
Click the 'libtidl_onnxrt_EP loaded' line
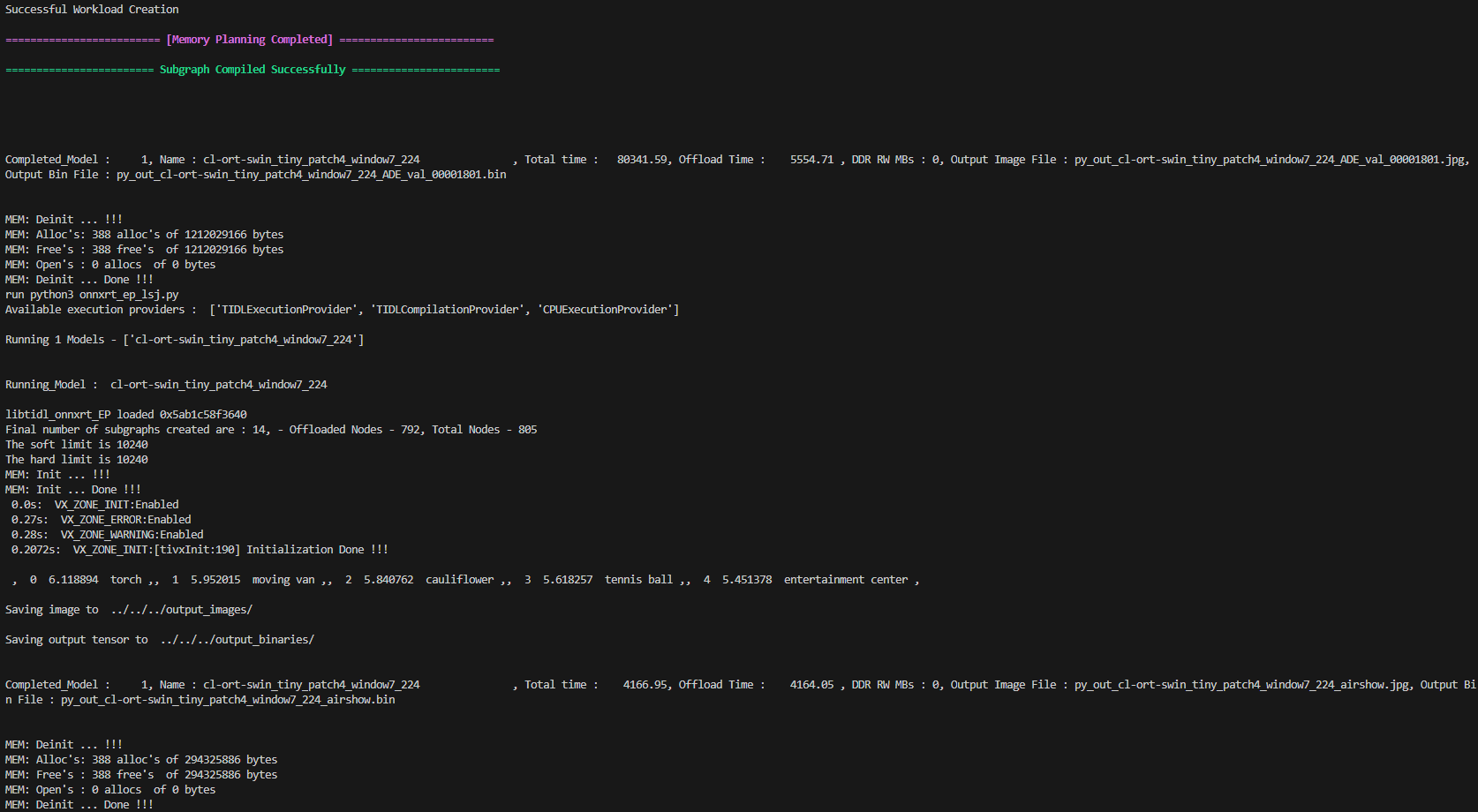tap(125, 415)
